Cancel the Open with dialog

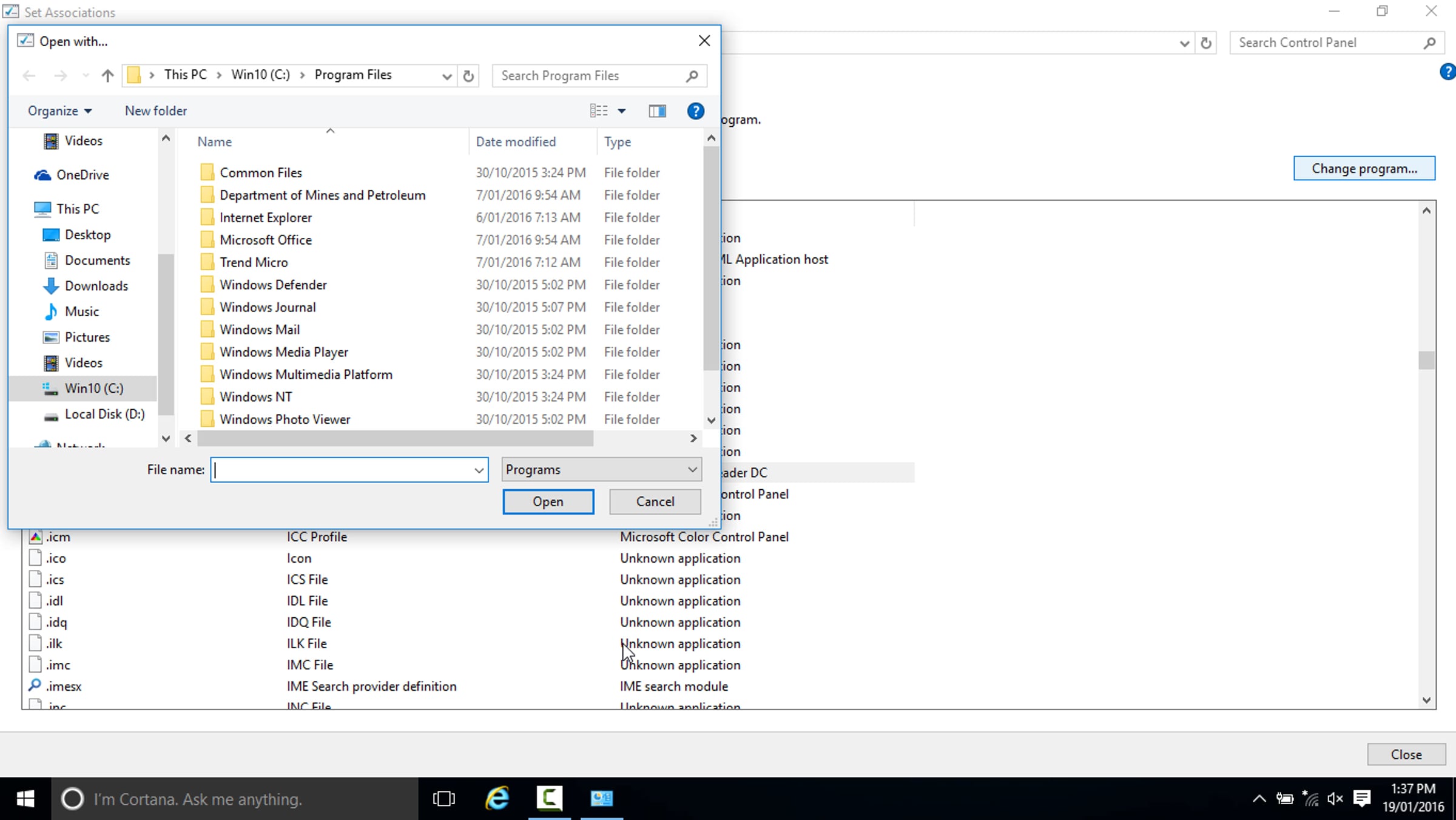coord(655,501)
